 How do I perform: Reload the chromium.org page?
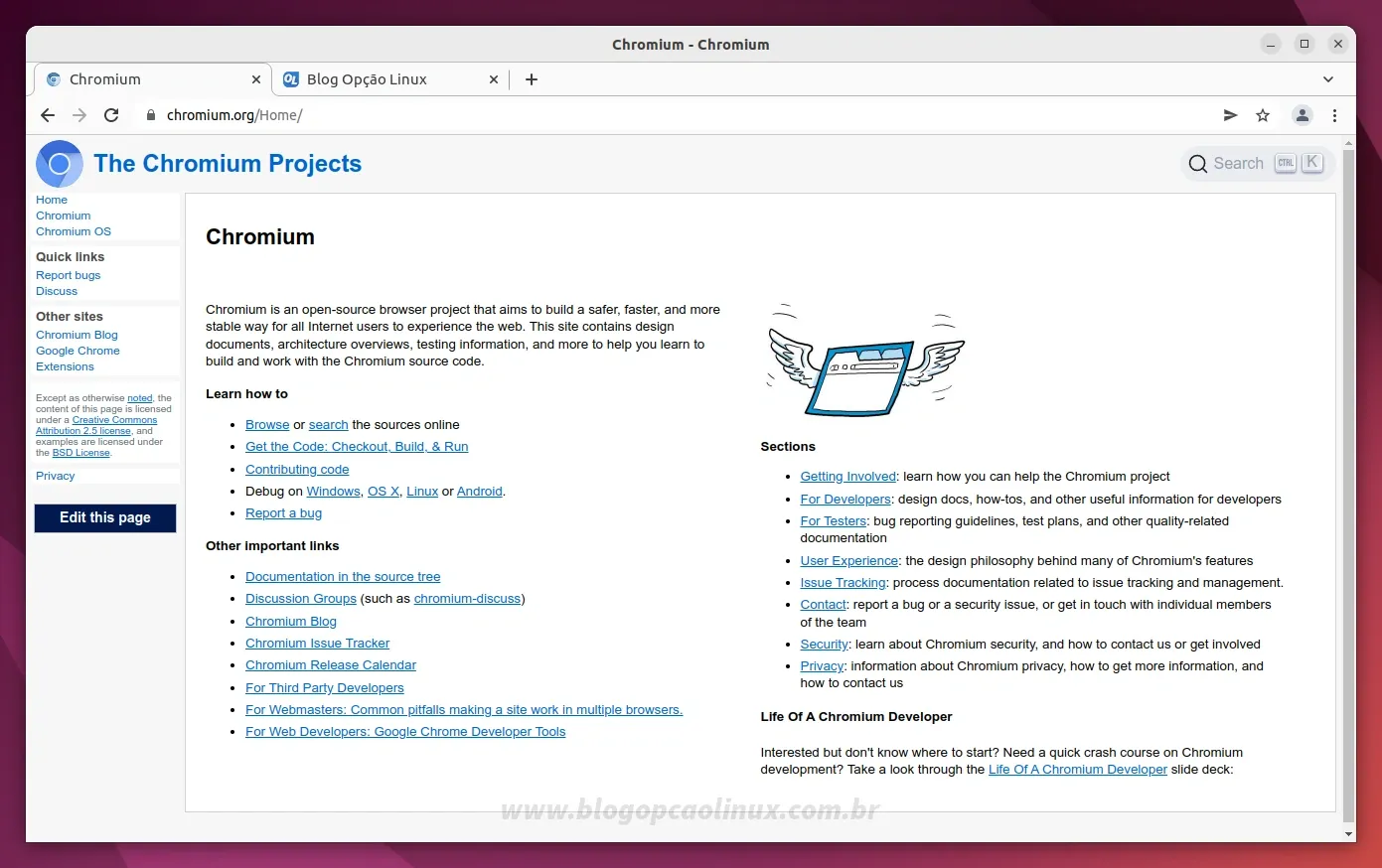(111, 115)
